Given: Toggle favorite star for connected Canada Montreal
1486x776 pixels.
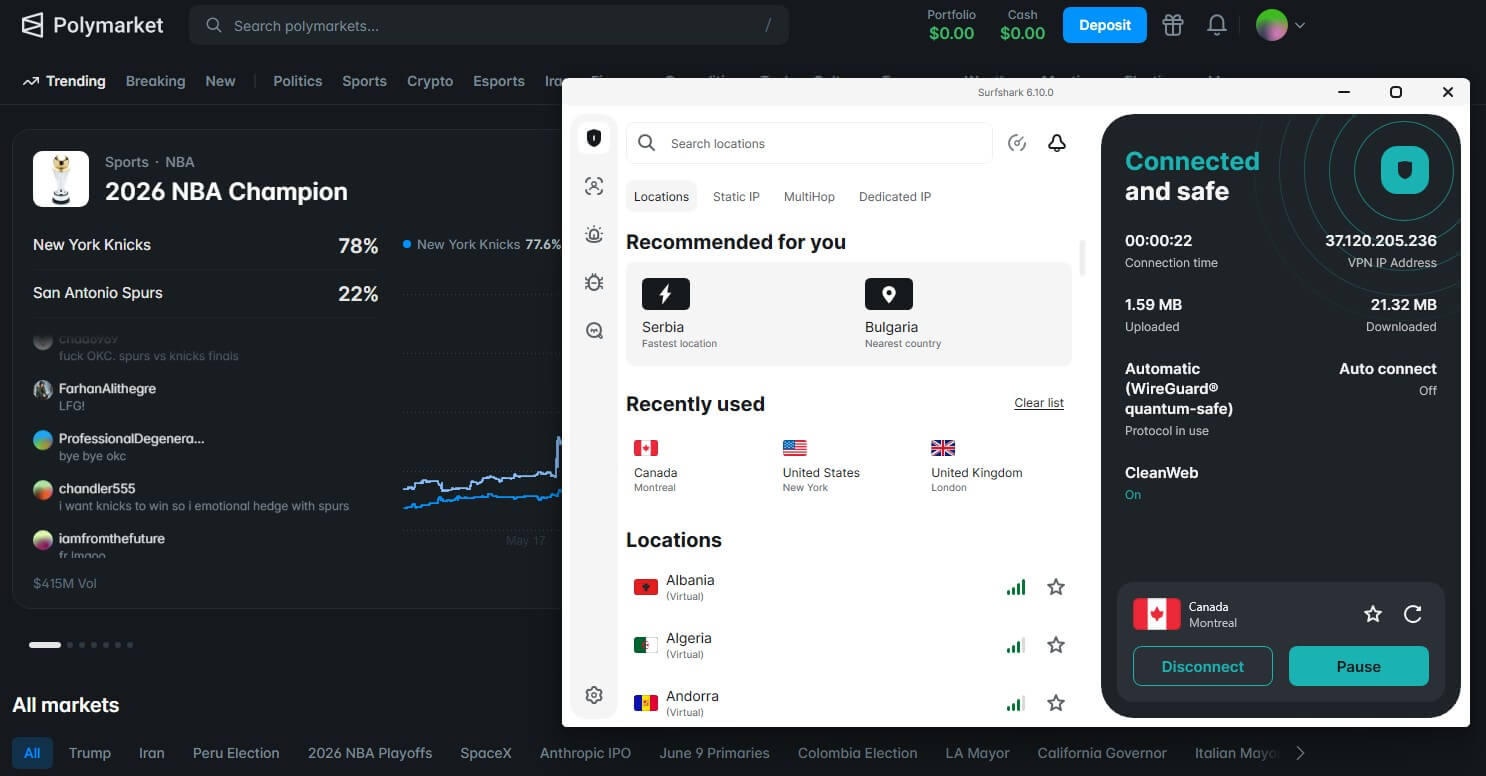Looking at the screenshot, I should coord(1373,614).
